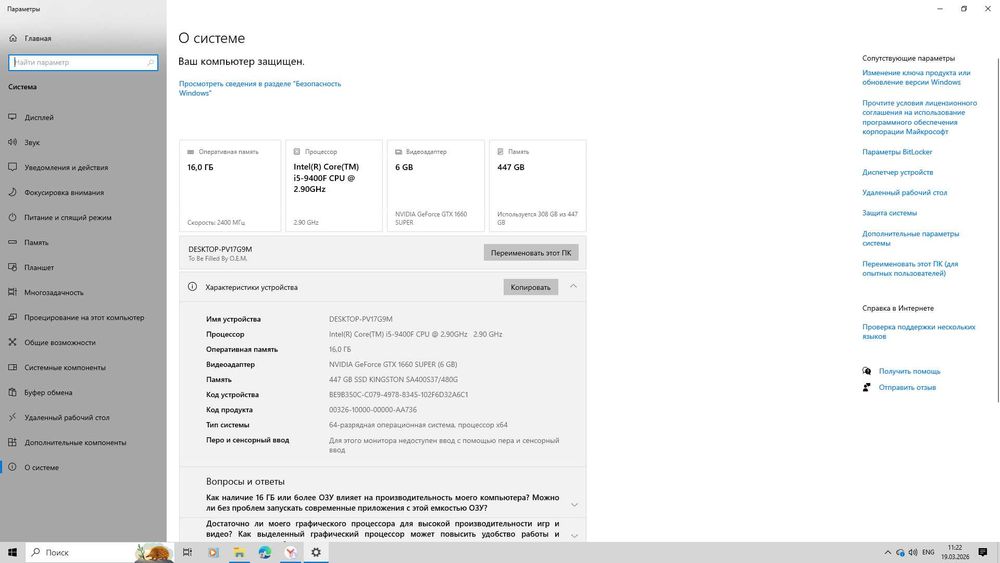Click the Проецирование на этот компьютер icon
The image size is (1000, 563).
click(12, 317)
